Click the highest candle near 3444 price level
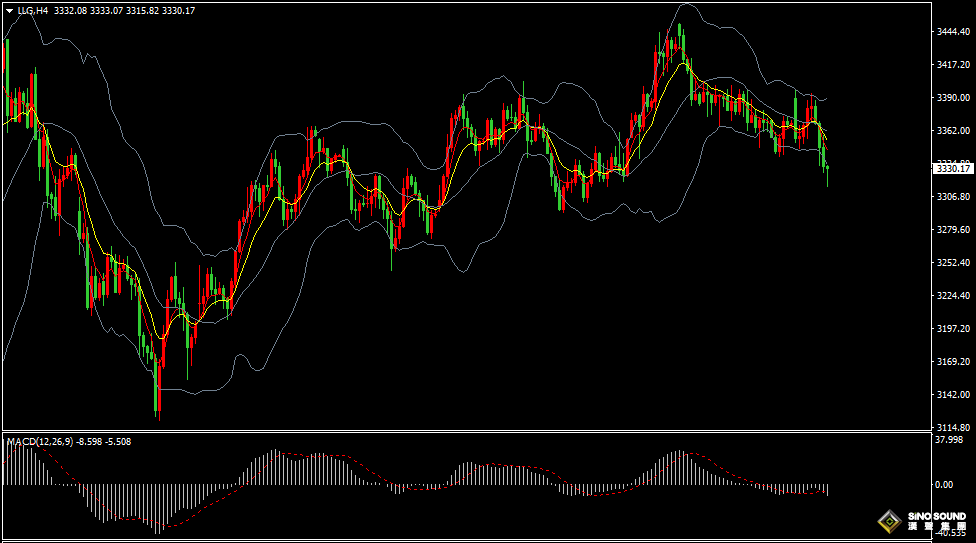976x543 pixels. click(680, 35)
